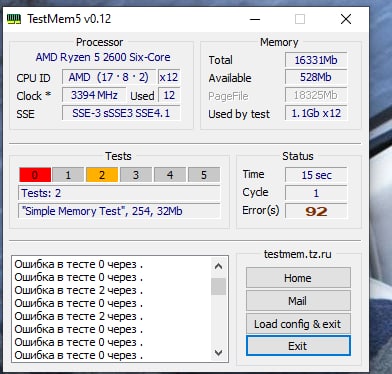Select the test 3 box

point(136,175)
